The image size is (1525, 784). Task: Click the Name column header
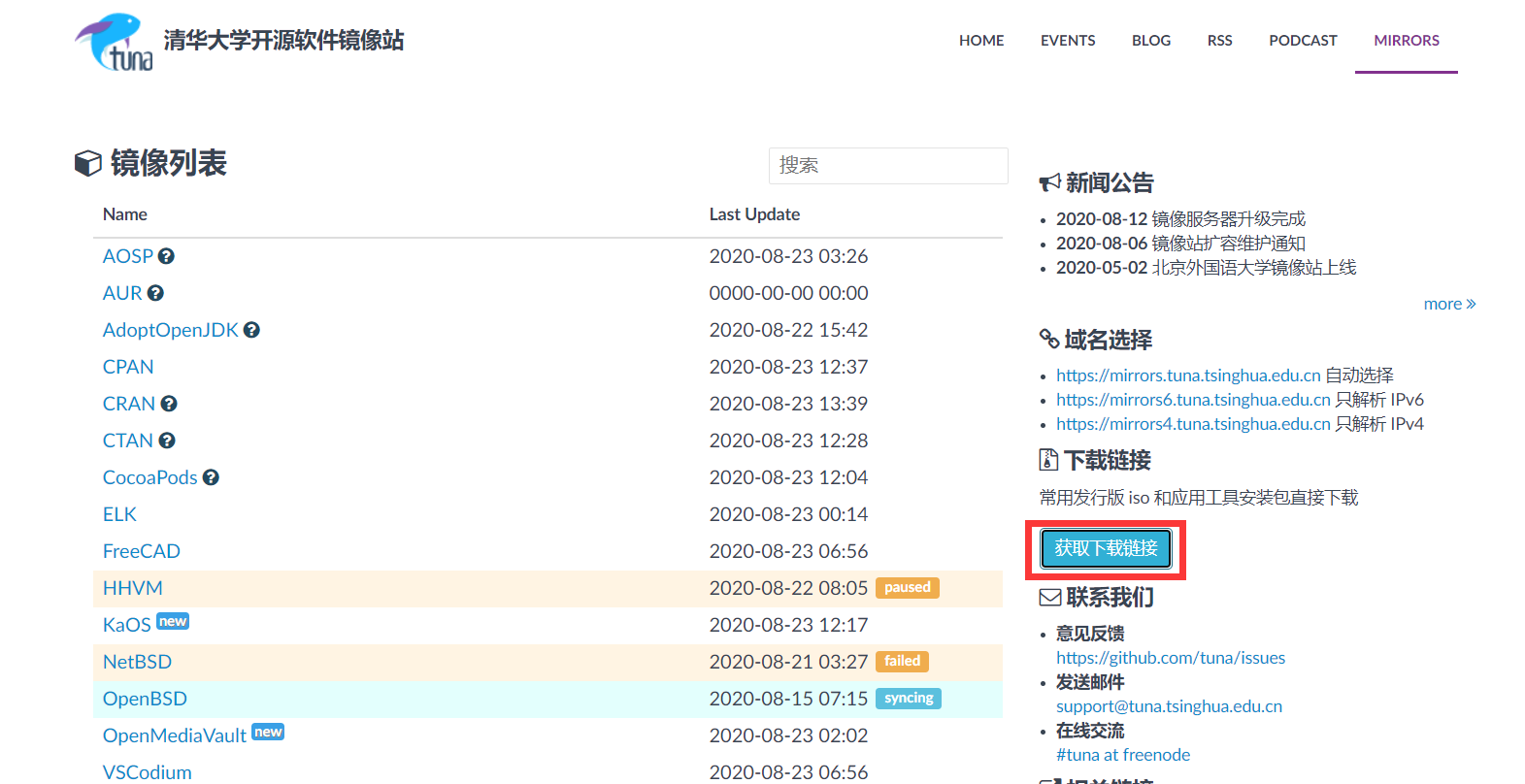coord(125,214)
